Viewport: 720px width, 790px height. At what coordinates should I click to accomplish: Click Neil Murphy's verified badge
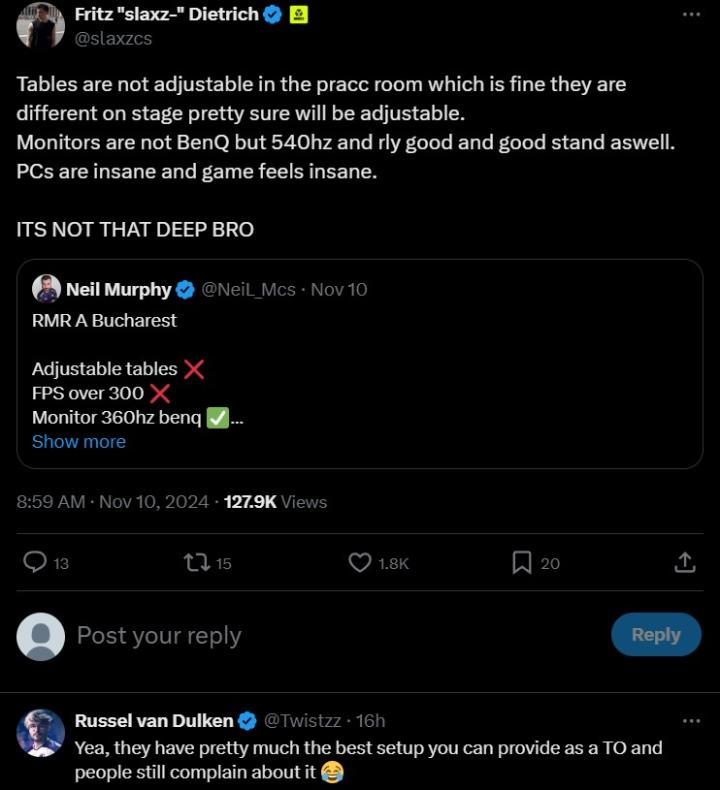[186, 290]
